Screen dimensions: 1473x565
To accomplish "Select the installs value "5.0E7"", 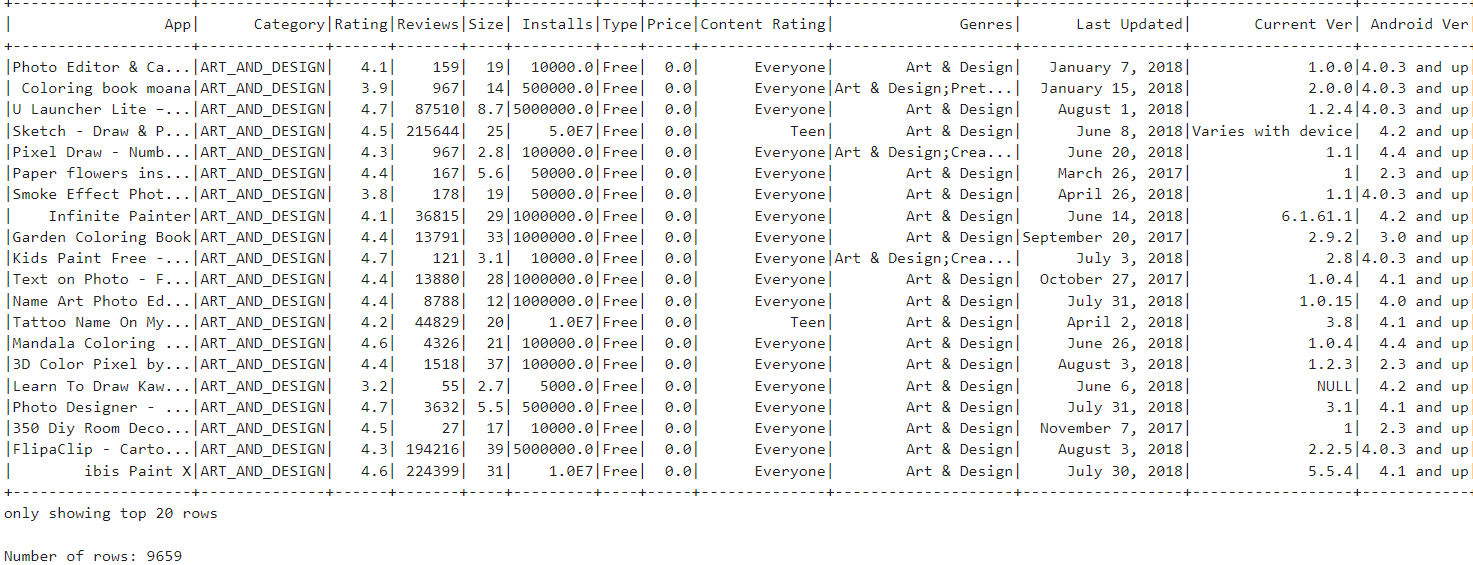I will [x=572, y=132].
